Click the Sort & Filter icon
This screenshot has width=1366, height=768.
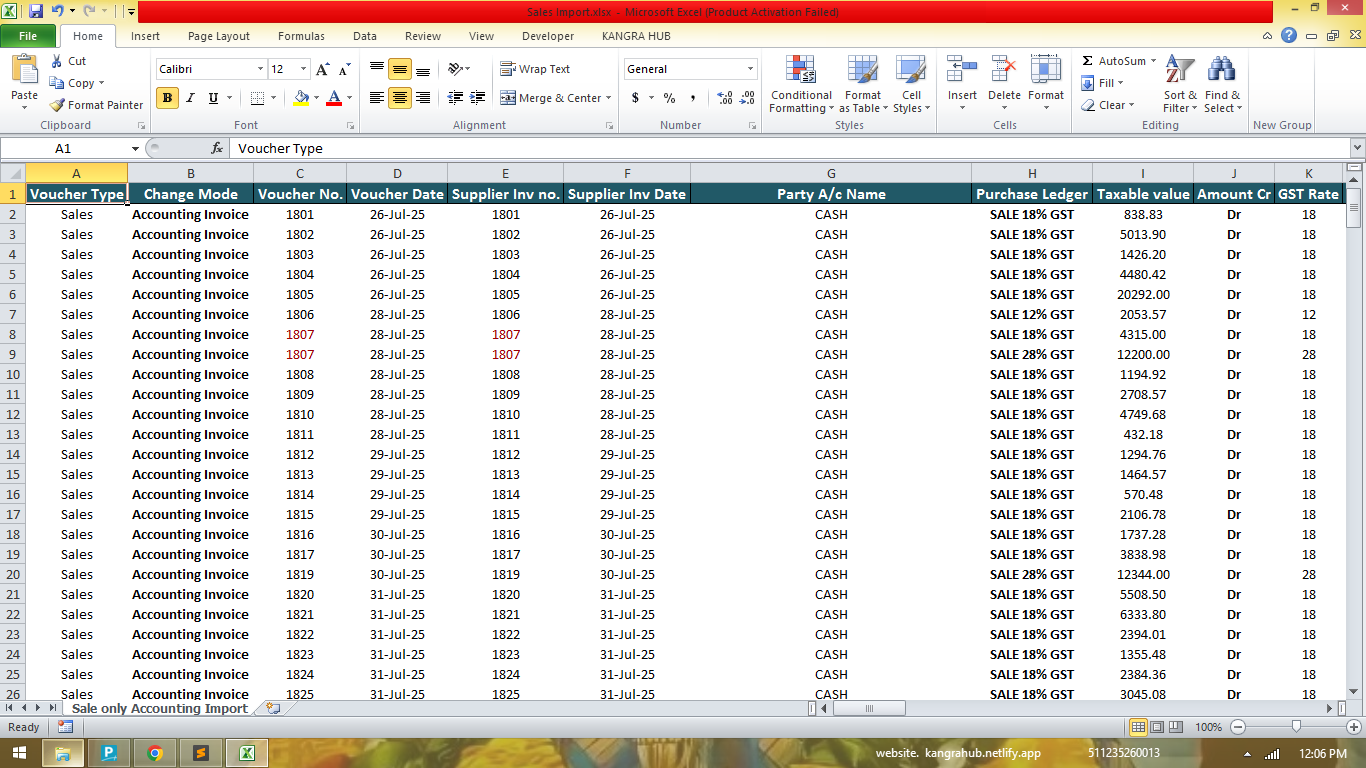(1180, 70)
